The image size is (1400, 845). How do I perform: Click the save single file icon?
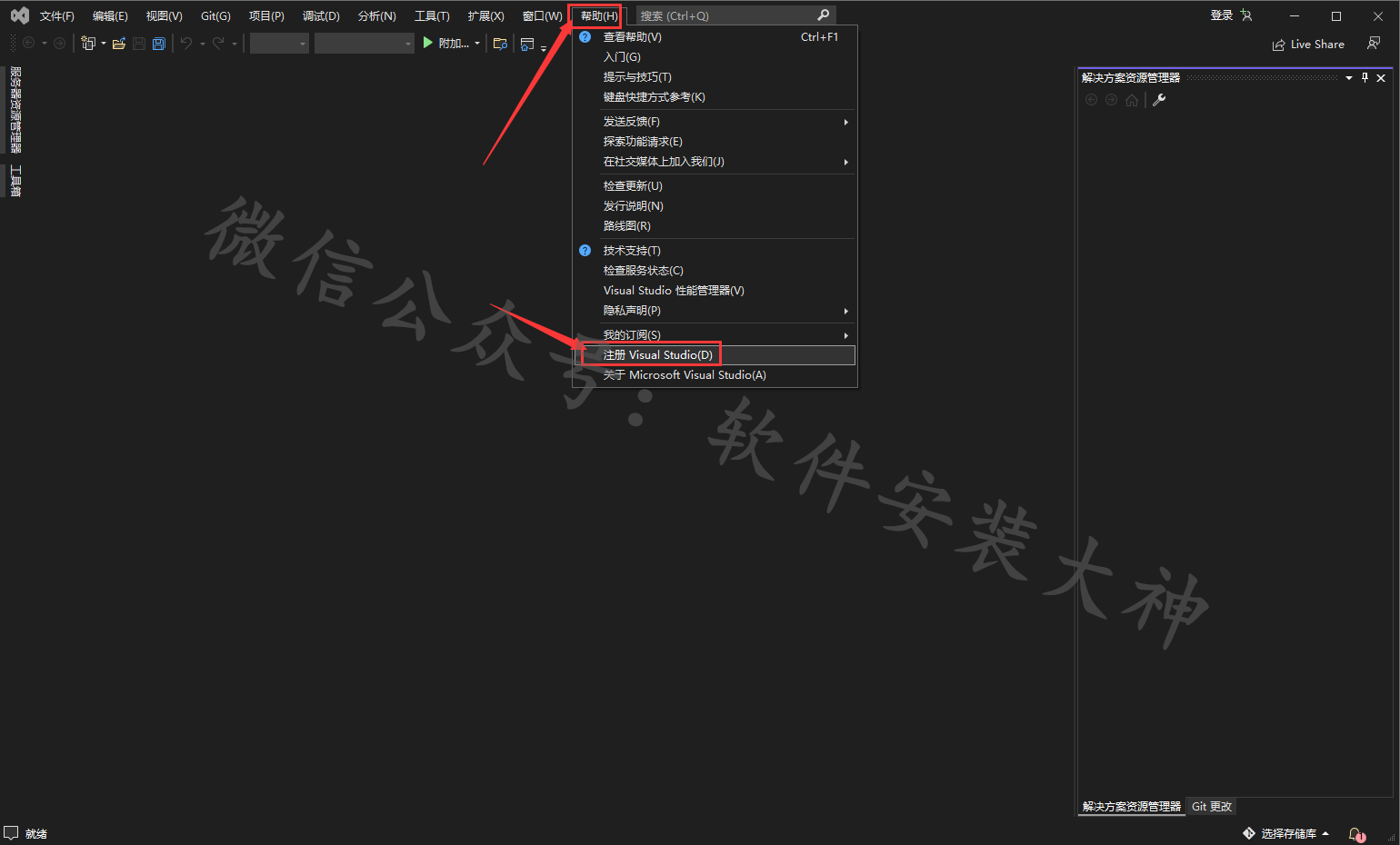[x=138, y=43]
